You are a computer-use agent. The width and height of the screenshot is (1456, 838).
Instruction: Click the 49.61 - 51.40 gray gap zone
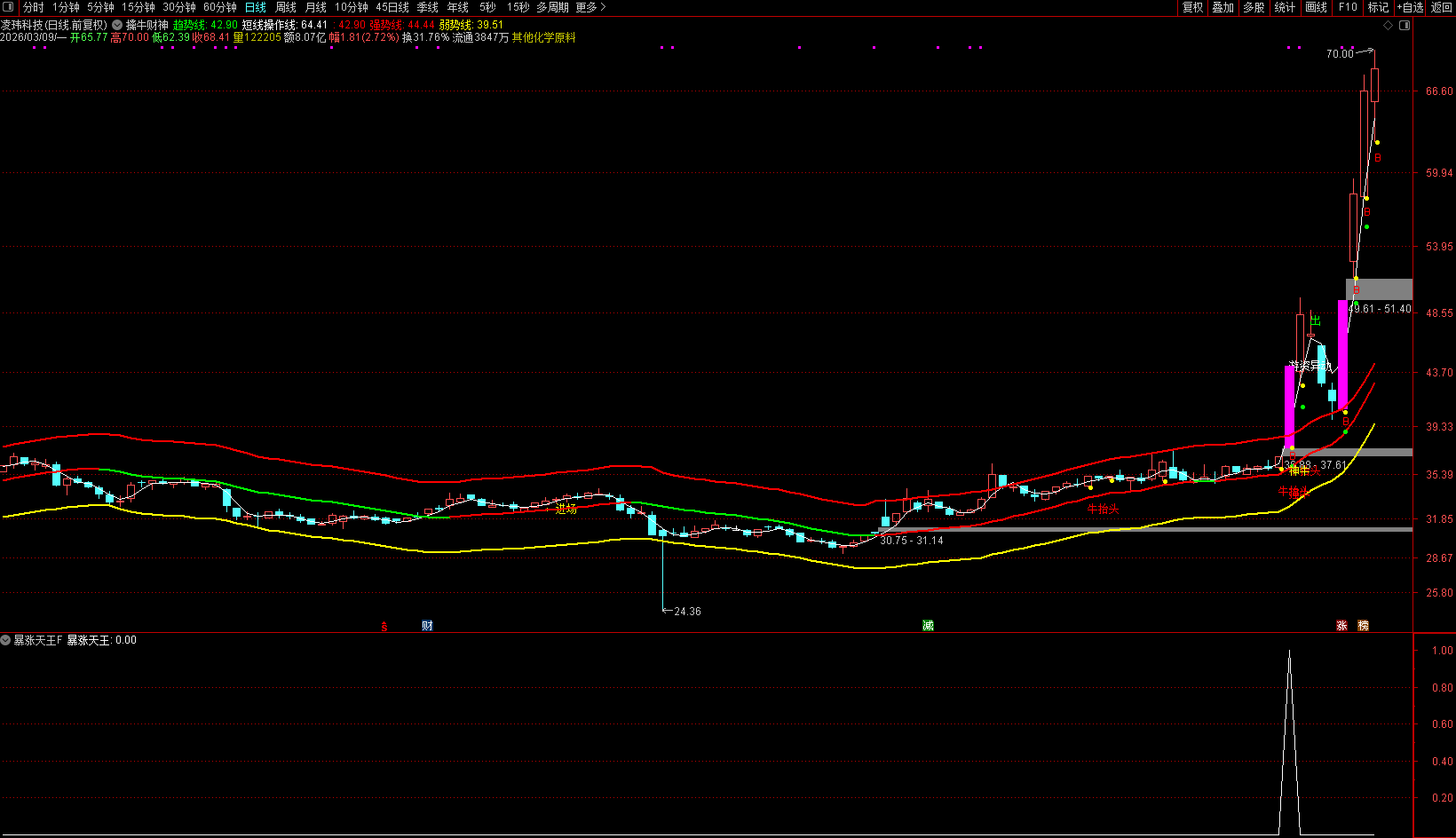pos(1379,289)
